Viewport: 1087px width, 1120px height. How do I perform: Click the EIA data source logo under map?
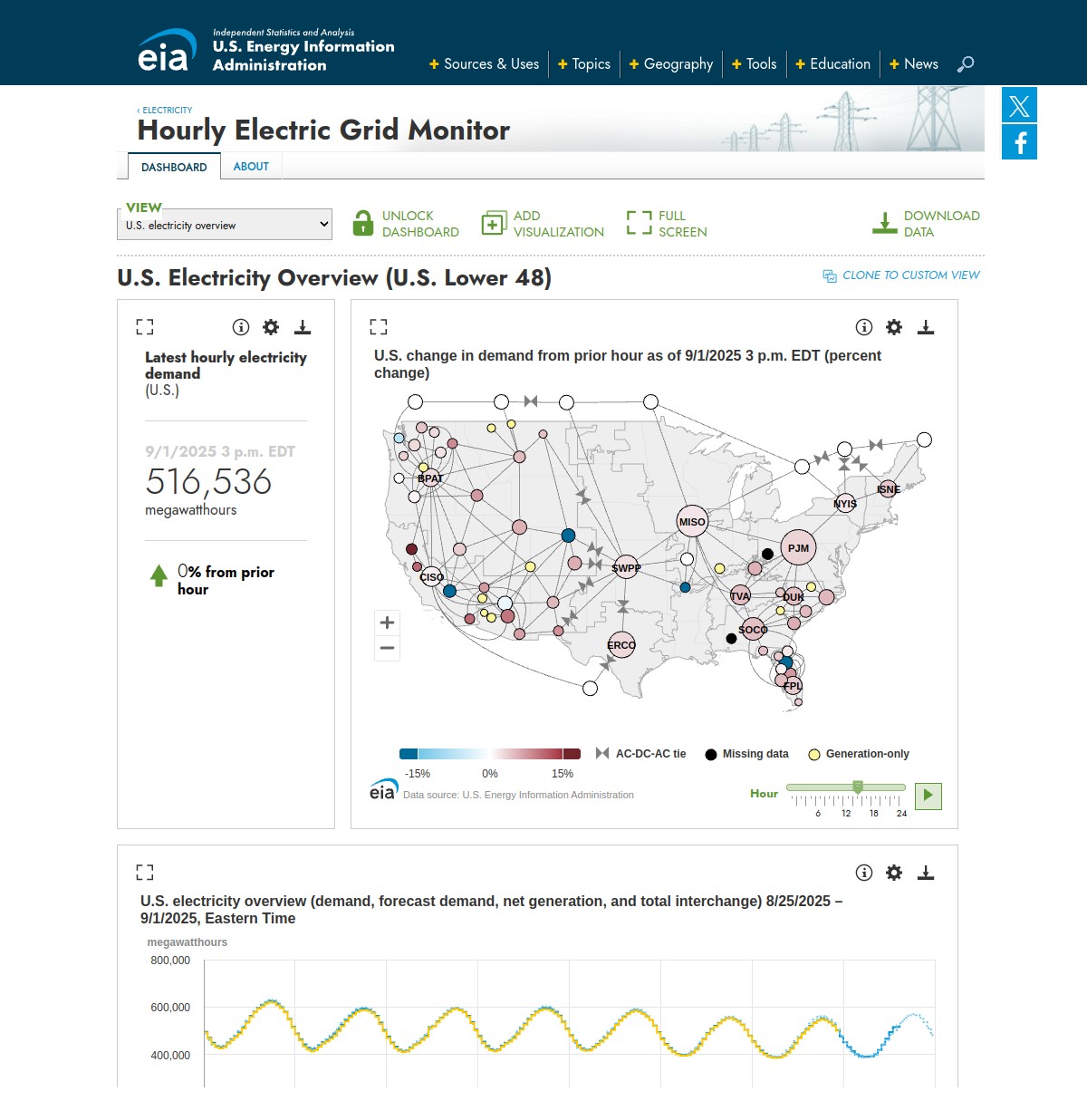(x=383, y=790)
